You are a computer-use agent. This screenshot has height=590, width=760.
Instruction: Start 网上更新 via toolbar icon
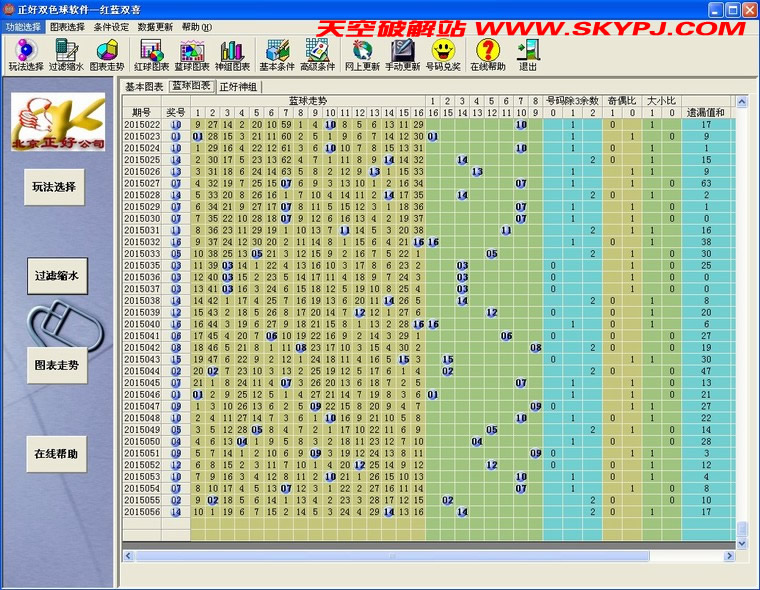tap(362, 55)
